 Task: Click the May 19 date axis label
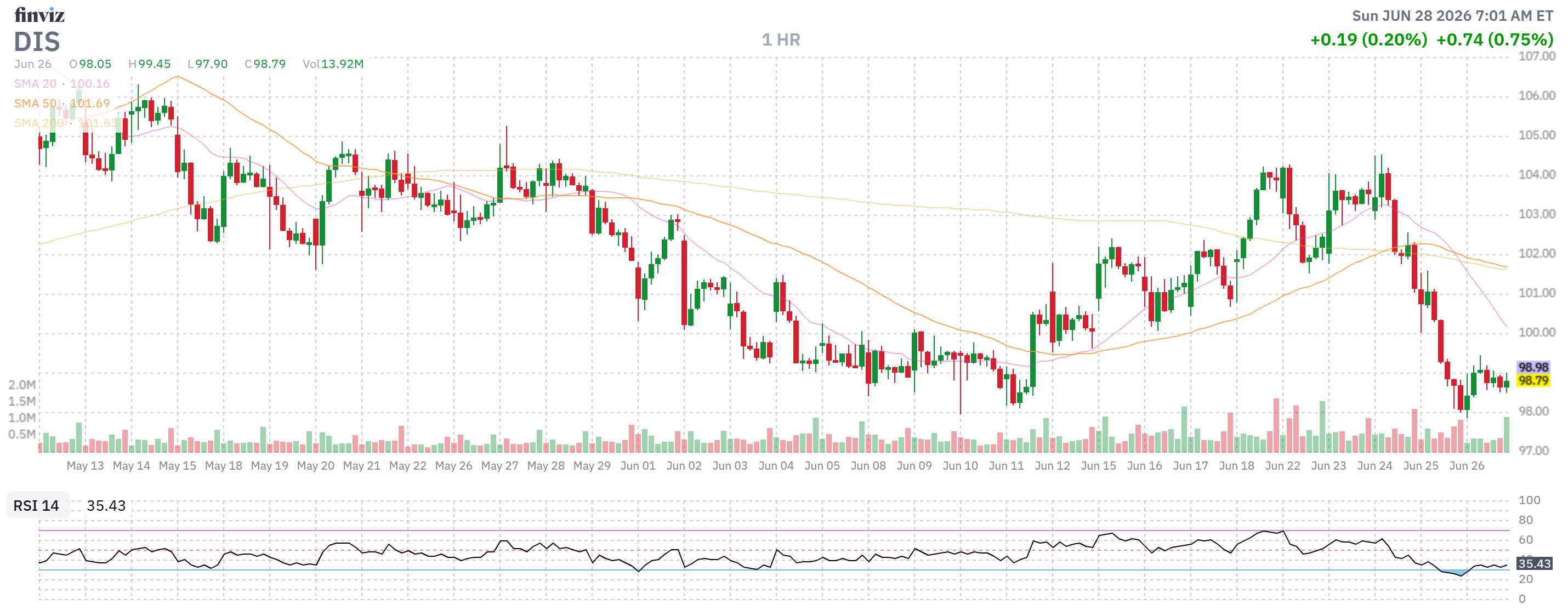tap(270, 466)
